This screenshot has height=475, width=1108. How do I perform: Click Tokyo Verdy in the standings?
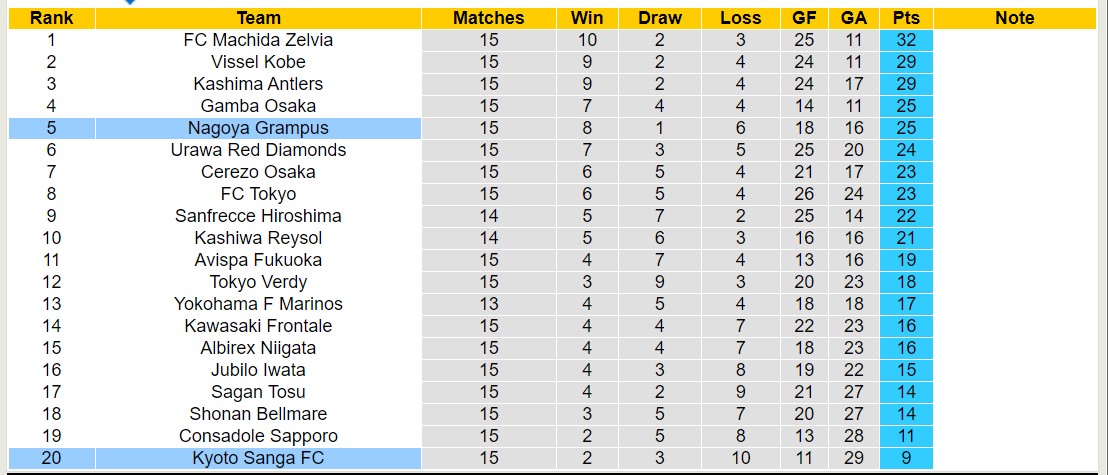(258, 282)
